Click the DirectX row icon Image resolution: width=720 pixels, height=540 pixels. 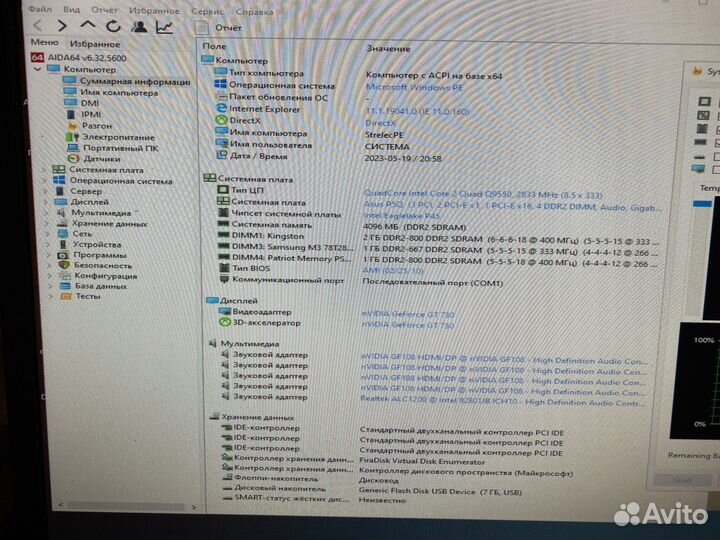pyautogui.click(x=222, y=120)
